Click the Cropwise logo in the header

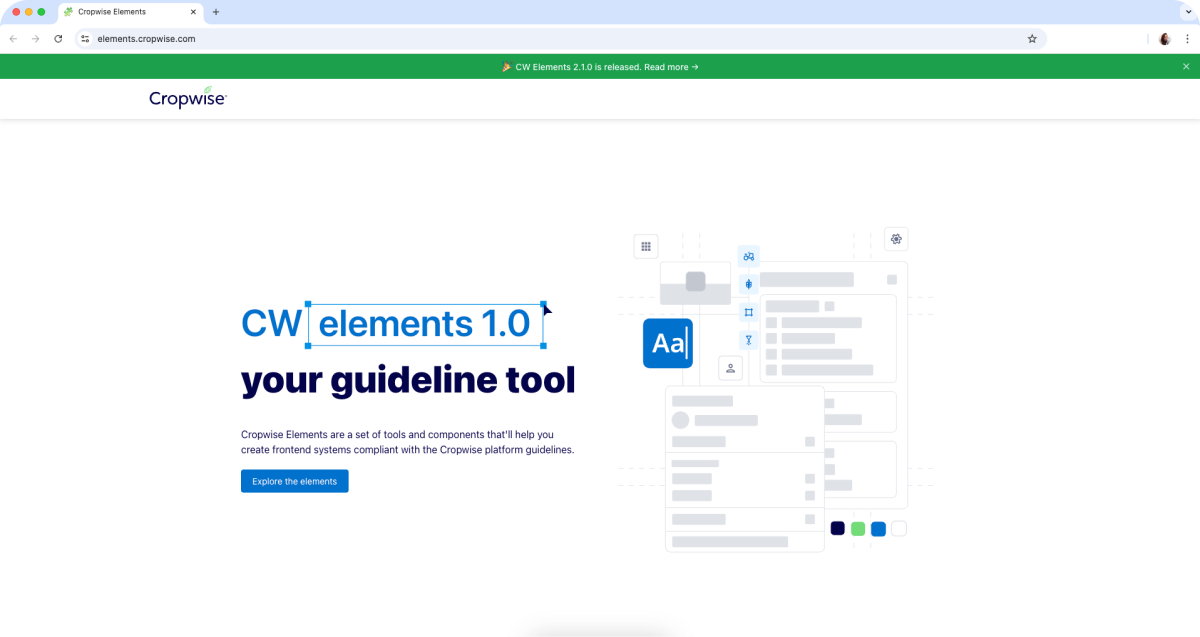(x=188, y=97)
